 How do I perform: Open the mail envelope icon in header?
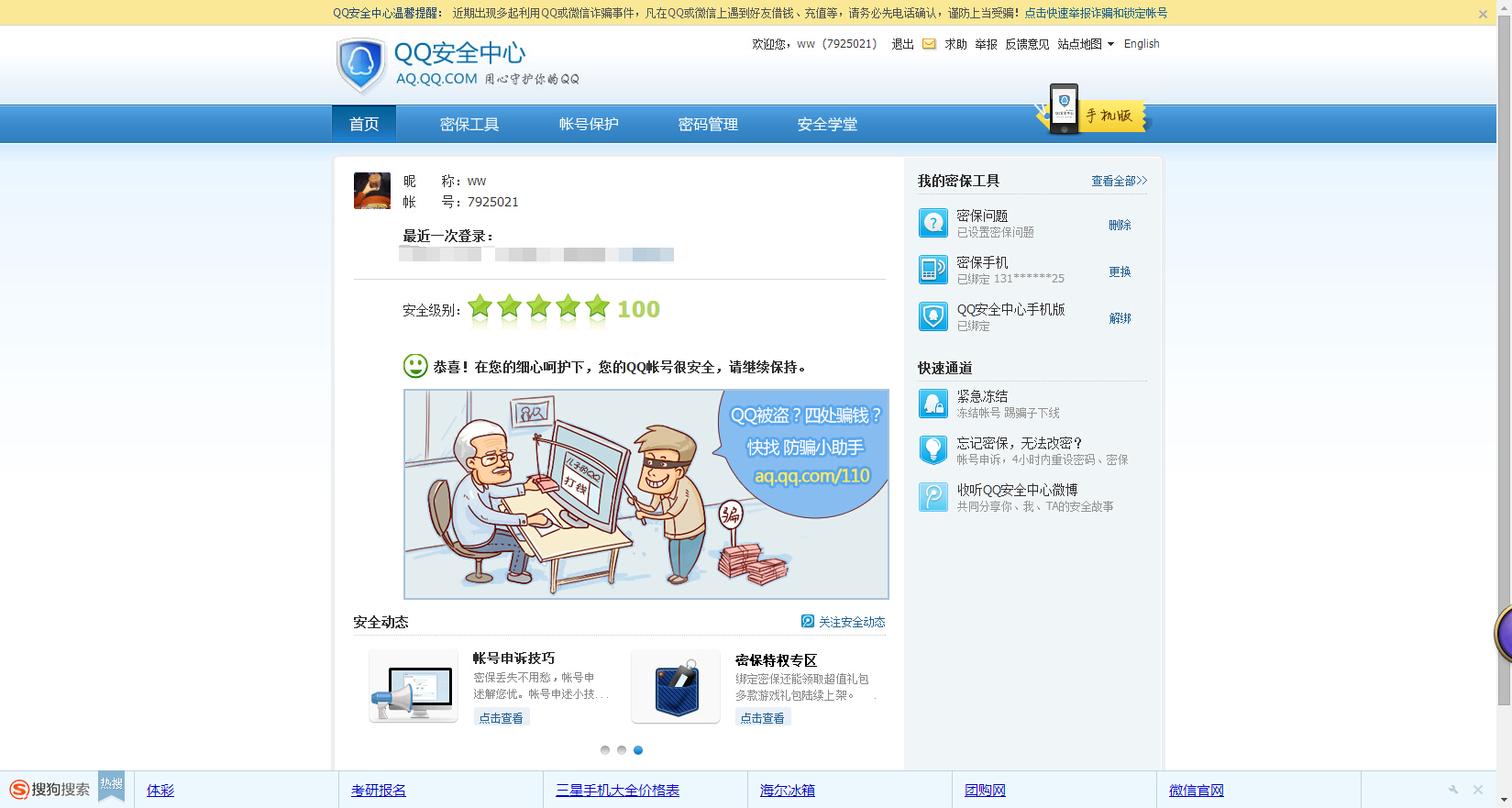click(x=929, y=44)
